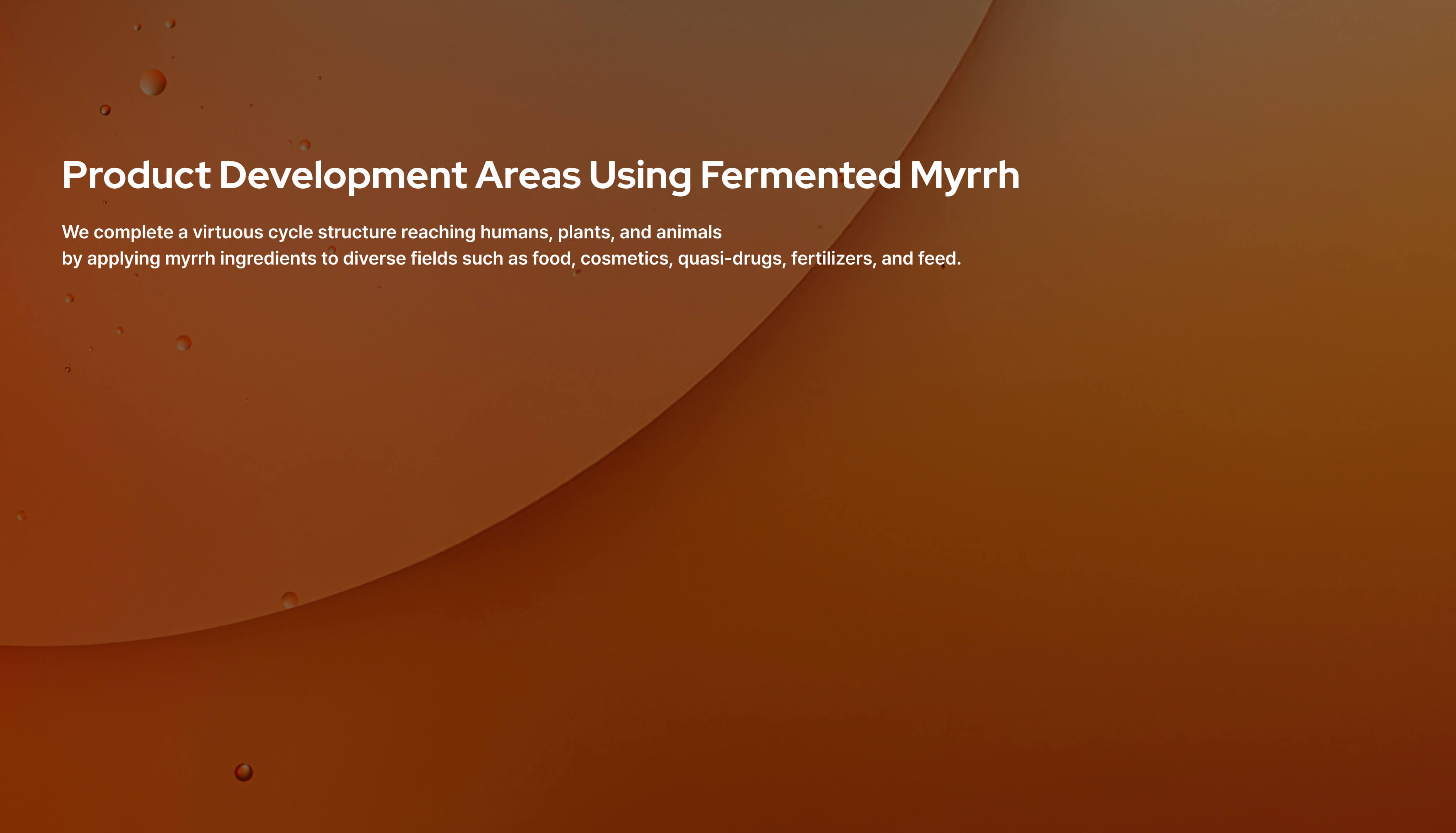Screen dimensions: 1456x833
Task: Click the word "virtuous" in the subtitle
Action: click(x=228, y=232)
